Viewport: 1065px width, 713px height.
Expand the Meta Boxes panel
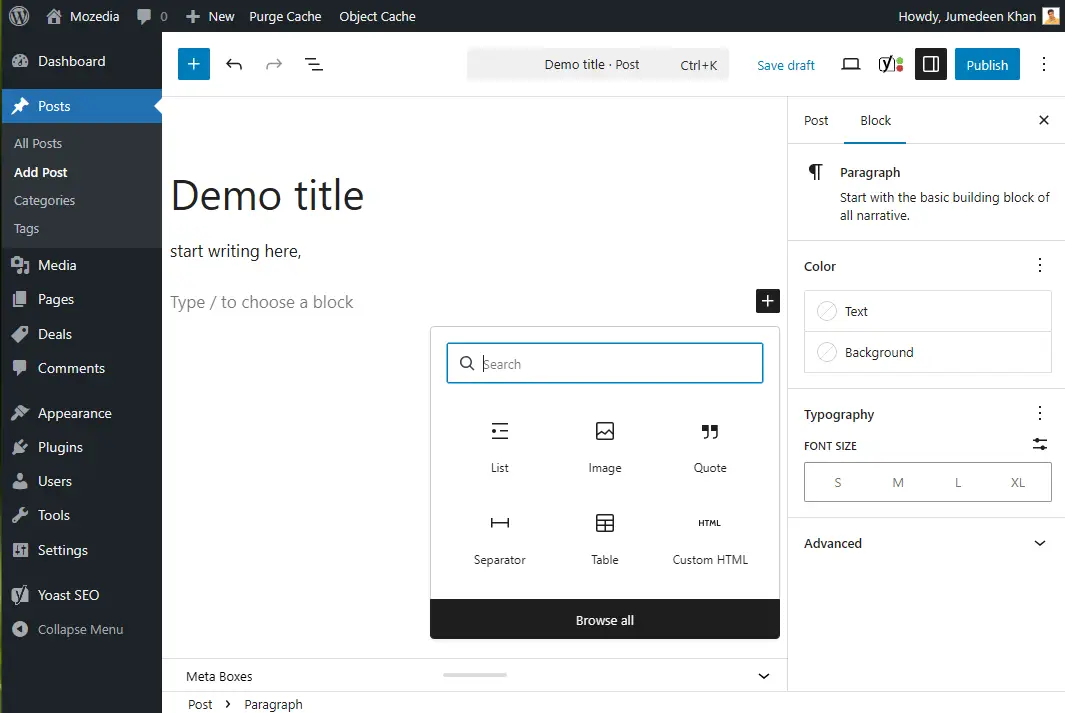[764, 676]
